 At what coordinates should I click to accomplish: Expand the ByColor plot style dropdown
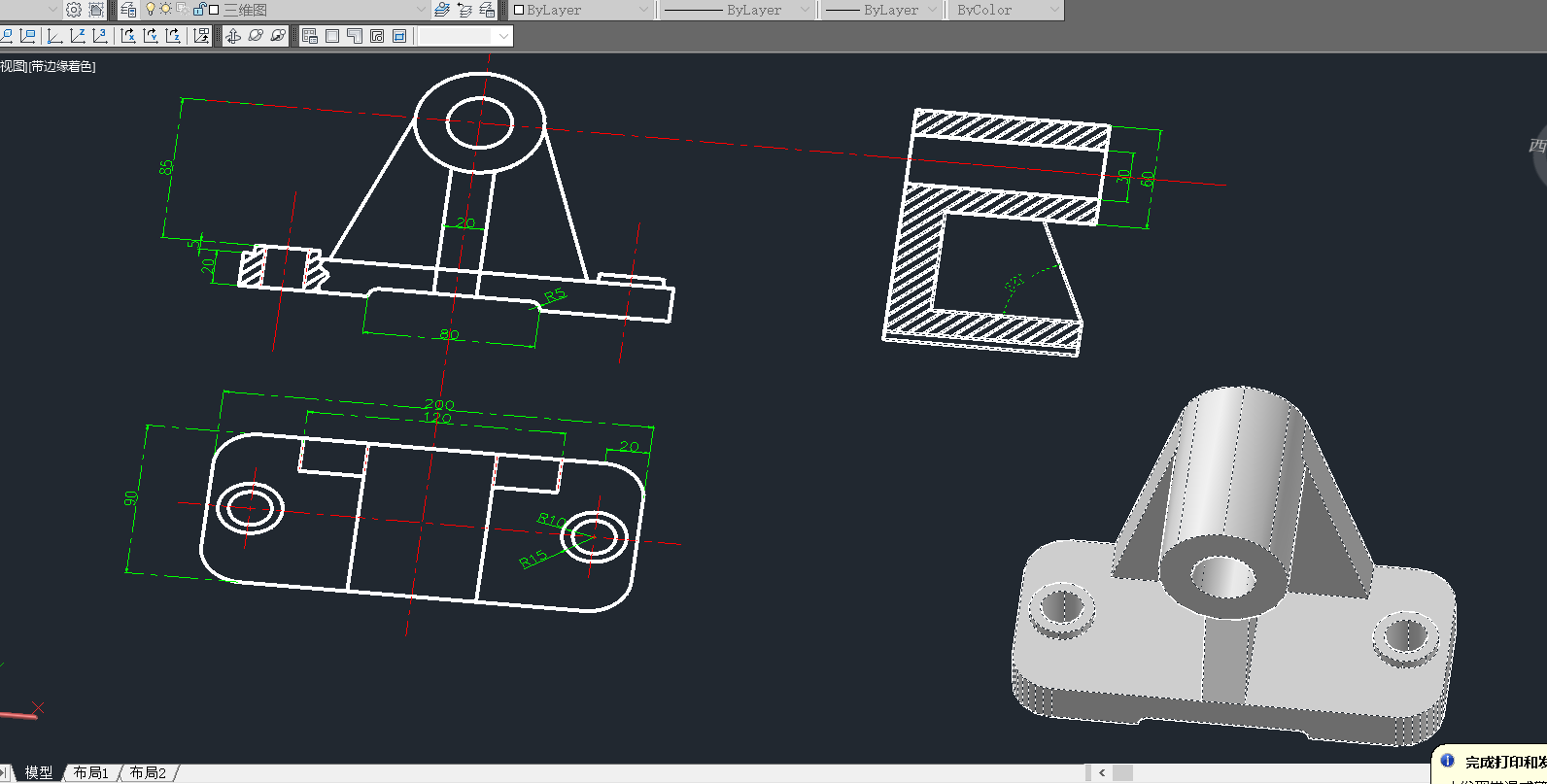(x=1055, y=10)
